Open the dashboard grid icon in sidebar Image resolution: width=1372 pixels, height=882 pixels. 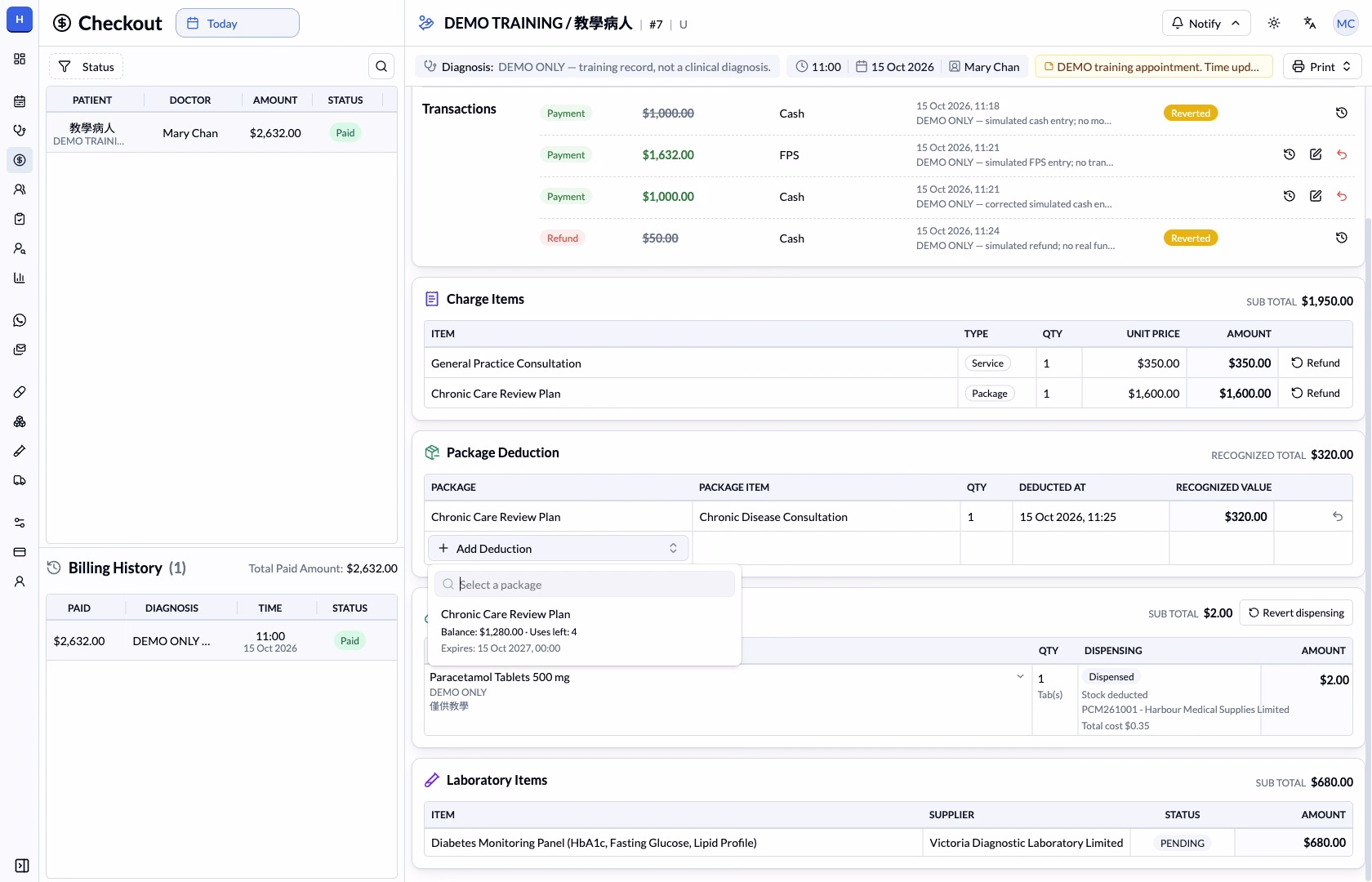pos(20,59)
